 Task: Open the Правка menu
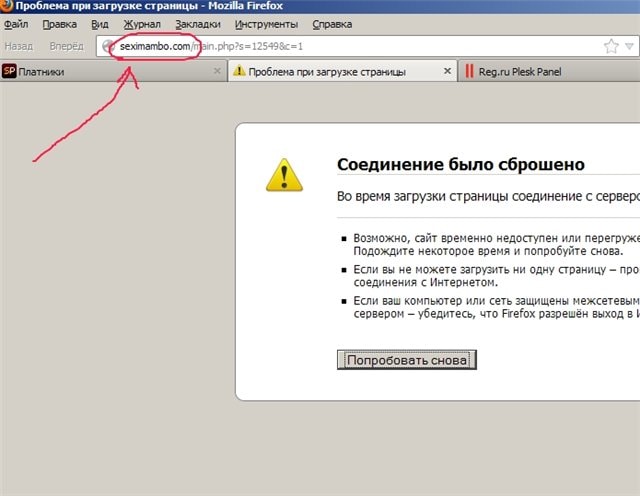point(60,24)
